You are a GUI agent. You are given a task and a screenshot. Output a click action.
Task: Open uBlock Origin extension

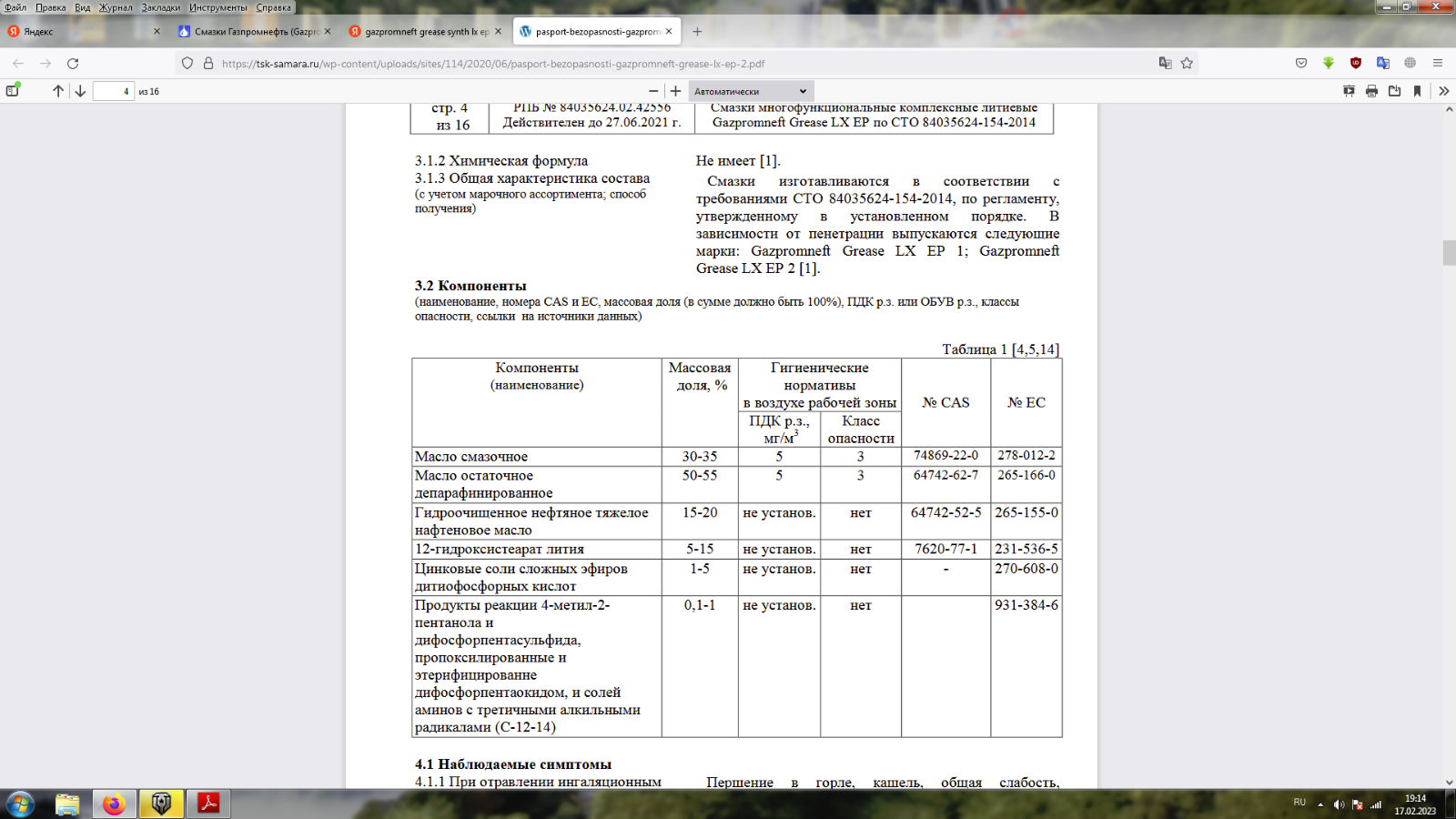[1356, 64]
